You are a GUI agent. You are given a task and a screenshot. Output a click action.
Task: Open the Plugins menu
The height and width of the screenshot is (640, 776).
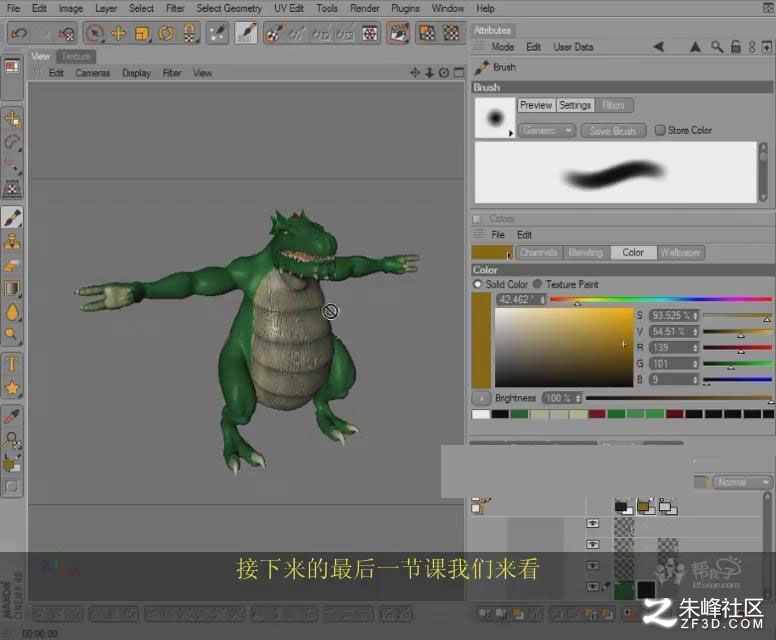405,8
